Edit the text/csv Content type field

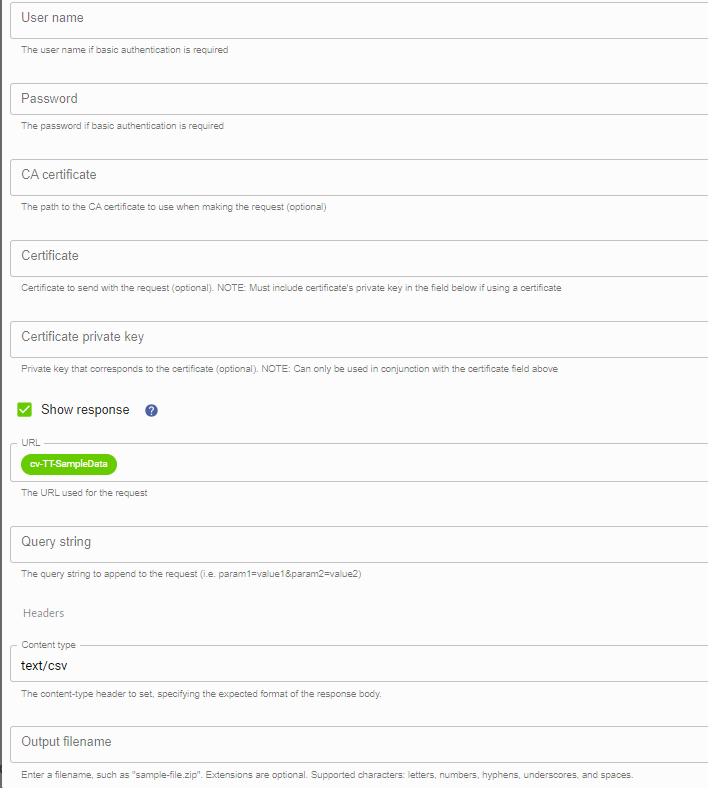tap(359, 664)
